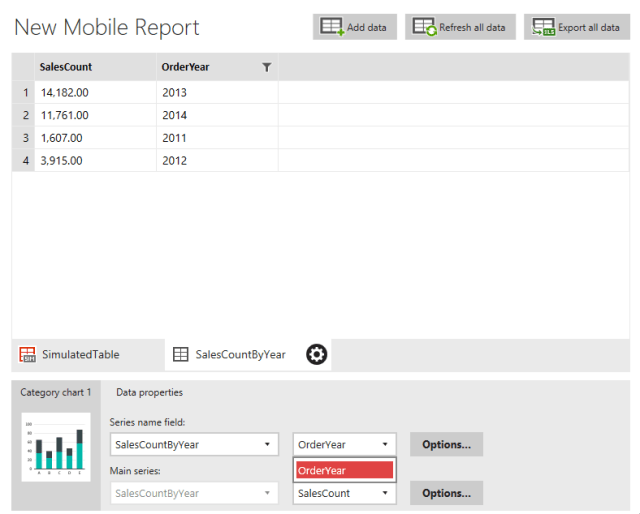The height and width of the screenshot is (514, 640).
Task: Click the Add data table icon
Action: (332, 27)
